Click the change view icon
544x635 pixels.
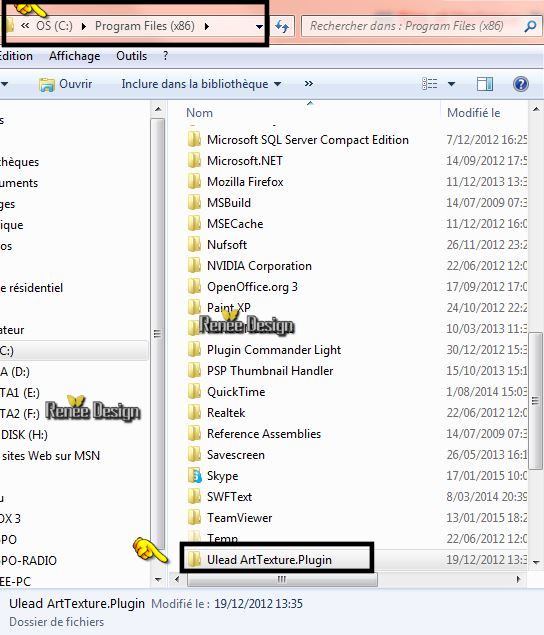point(429,84)
